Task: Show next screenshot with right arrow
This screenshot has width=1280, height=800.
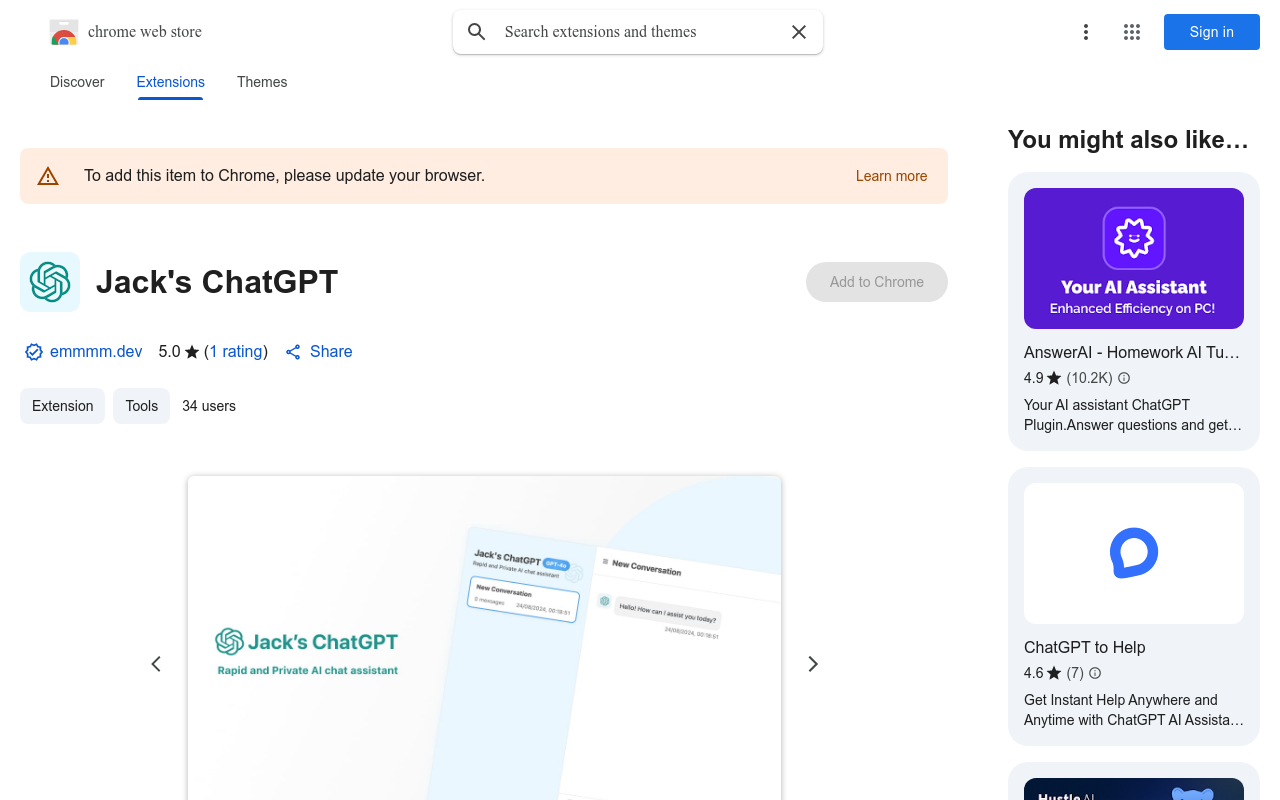Action: click(813, 664)
